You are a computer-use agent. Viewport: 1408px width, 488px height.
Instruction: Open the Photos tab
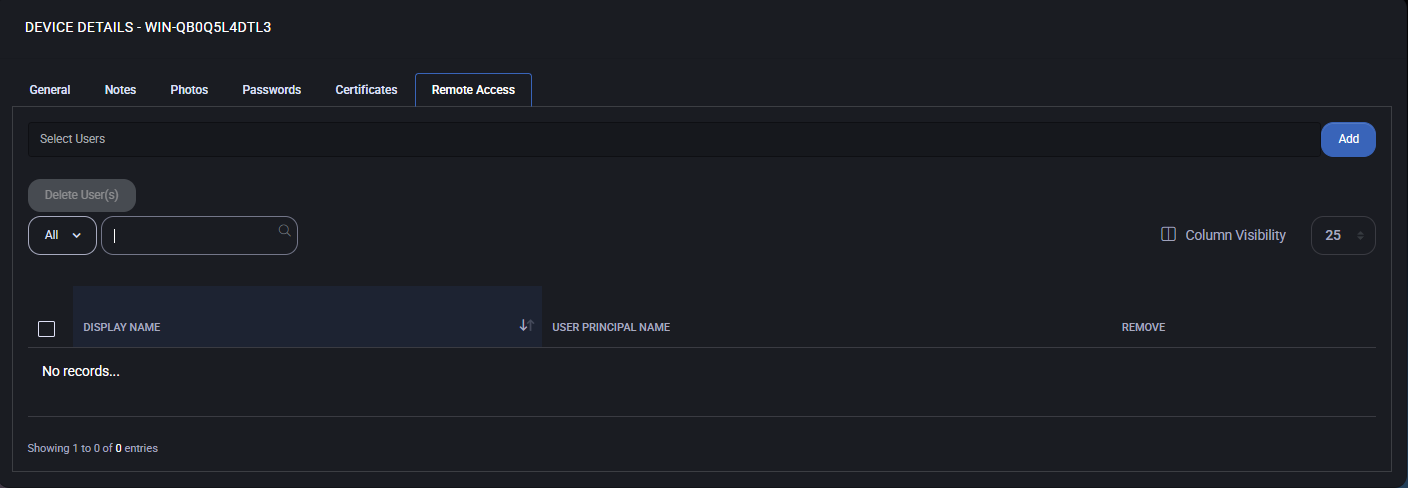tap(189, 90)
